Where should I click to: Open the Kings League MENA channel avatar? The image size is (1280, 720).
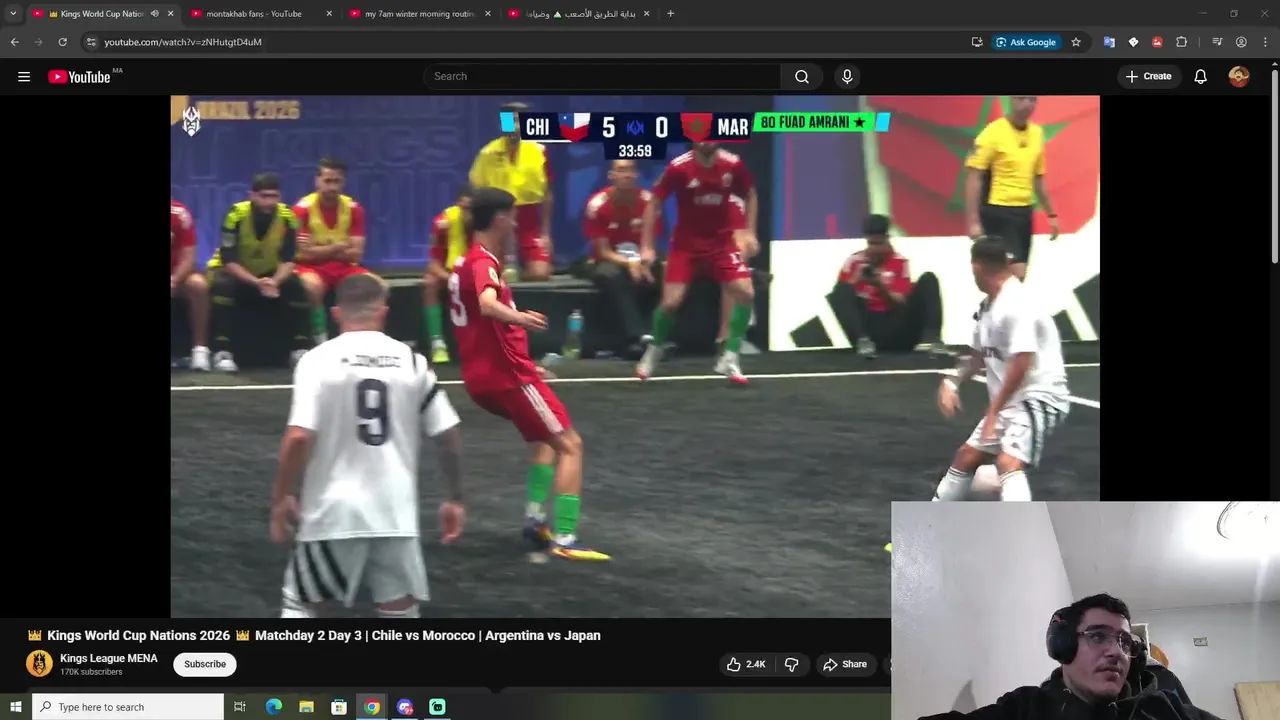[x=39, y=664]
